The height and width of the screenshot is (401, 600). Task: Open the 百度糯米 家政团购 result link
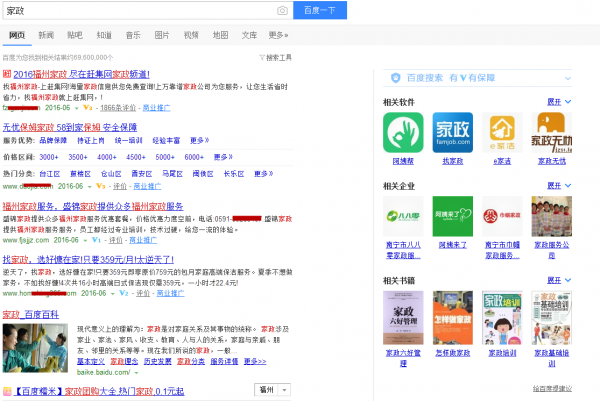coord(99,391)
